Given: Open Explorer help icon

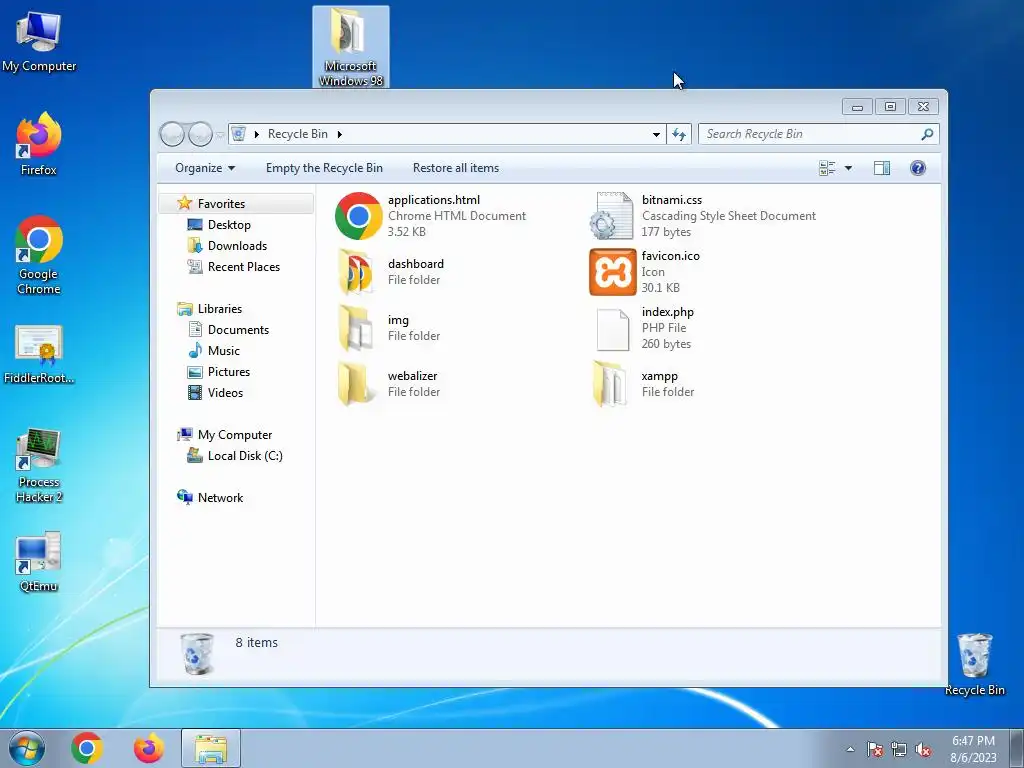Looking at the screenshot, I should tap(918, 168).
